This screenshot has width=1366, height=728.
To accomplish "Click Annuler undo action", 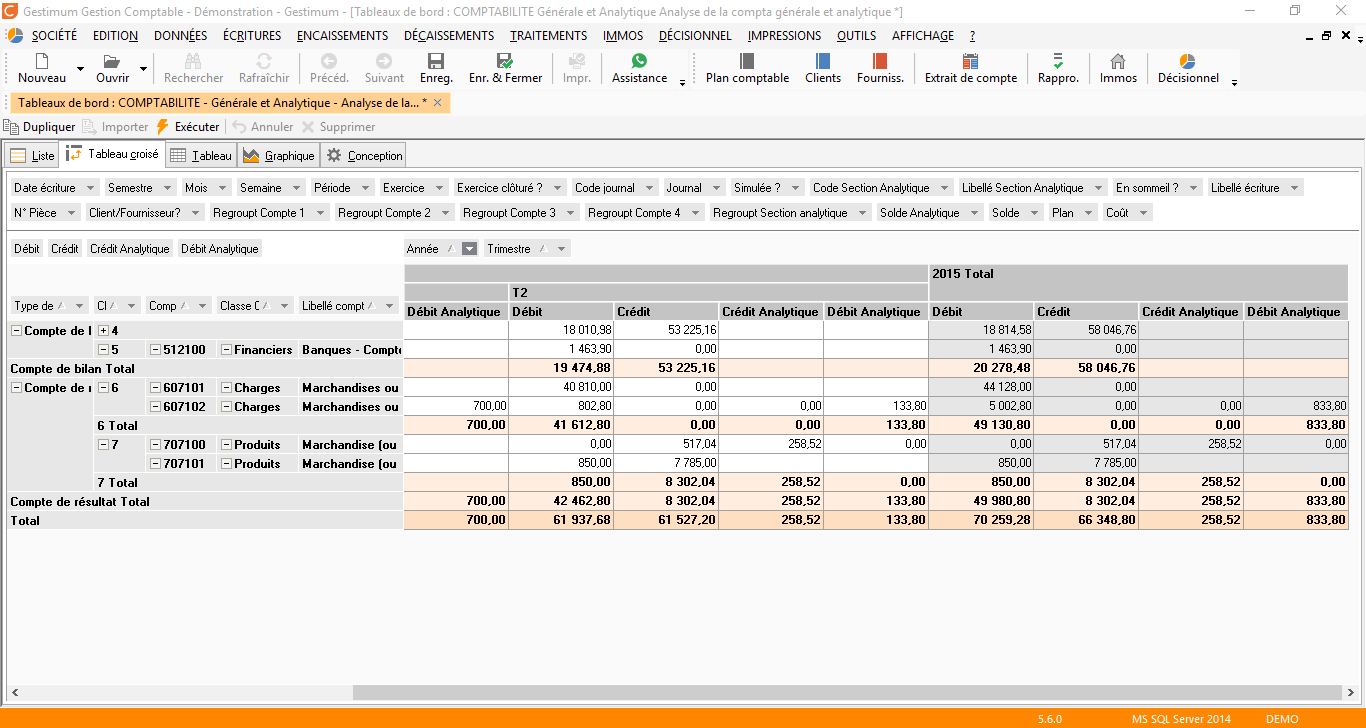I will pyautogui.click(x=263, y=127).
